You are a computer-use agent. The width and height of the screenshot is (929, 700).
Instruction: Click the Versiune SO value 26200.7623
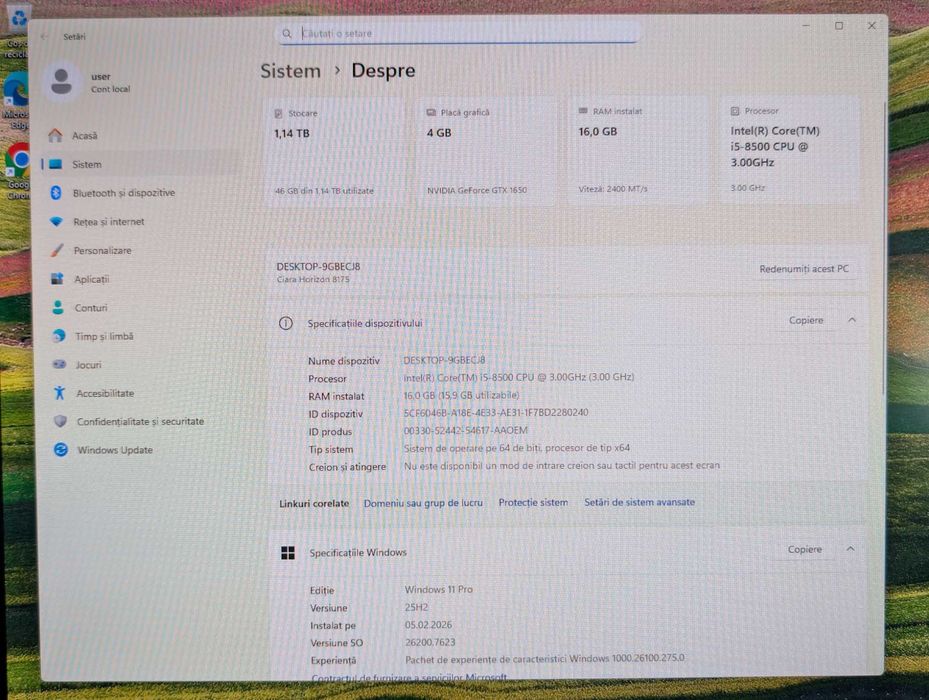430,643
